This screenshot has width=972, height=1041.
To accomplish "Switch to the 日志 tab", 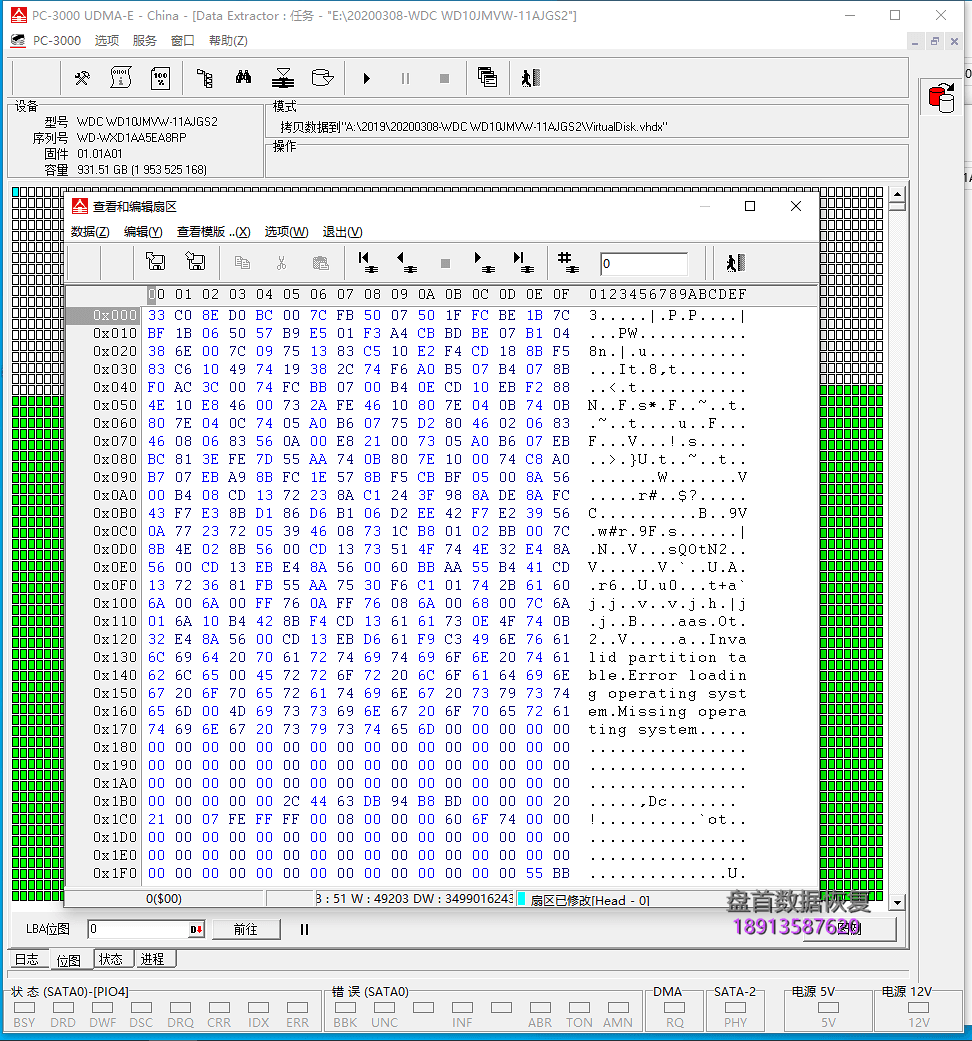I will click(x=28, y=959).
